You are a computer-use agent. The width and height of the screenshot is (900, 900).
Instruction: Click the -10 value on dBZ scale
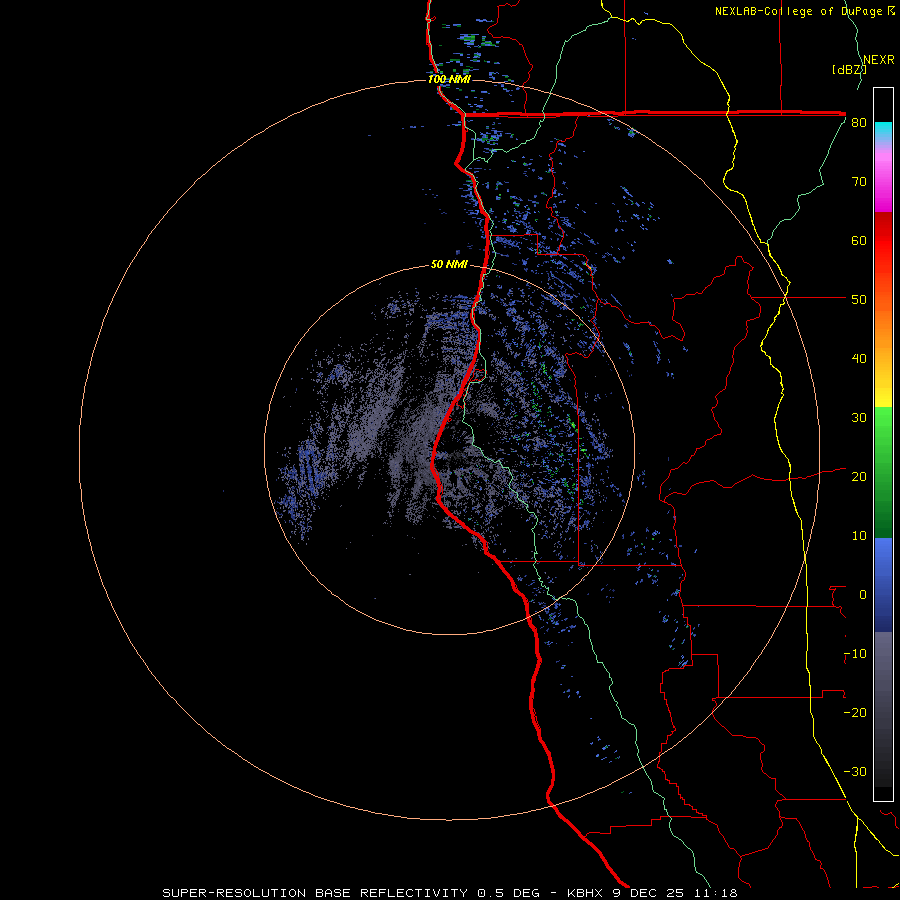pyautogui.click(x=855, y=654)
